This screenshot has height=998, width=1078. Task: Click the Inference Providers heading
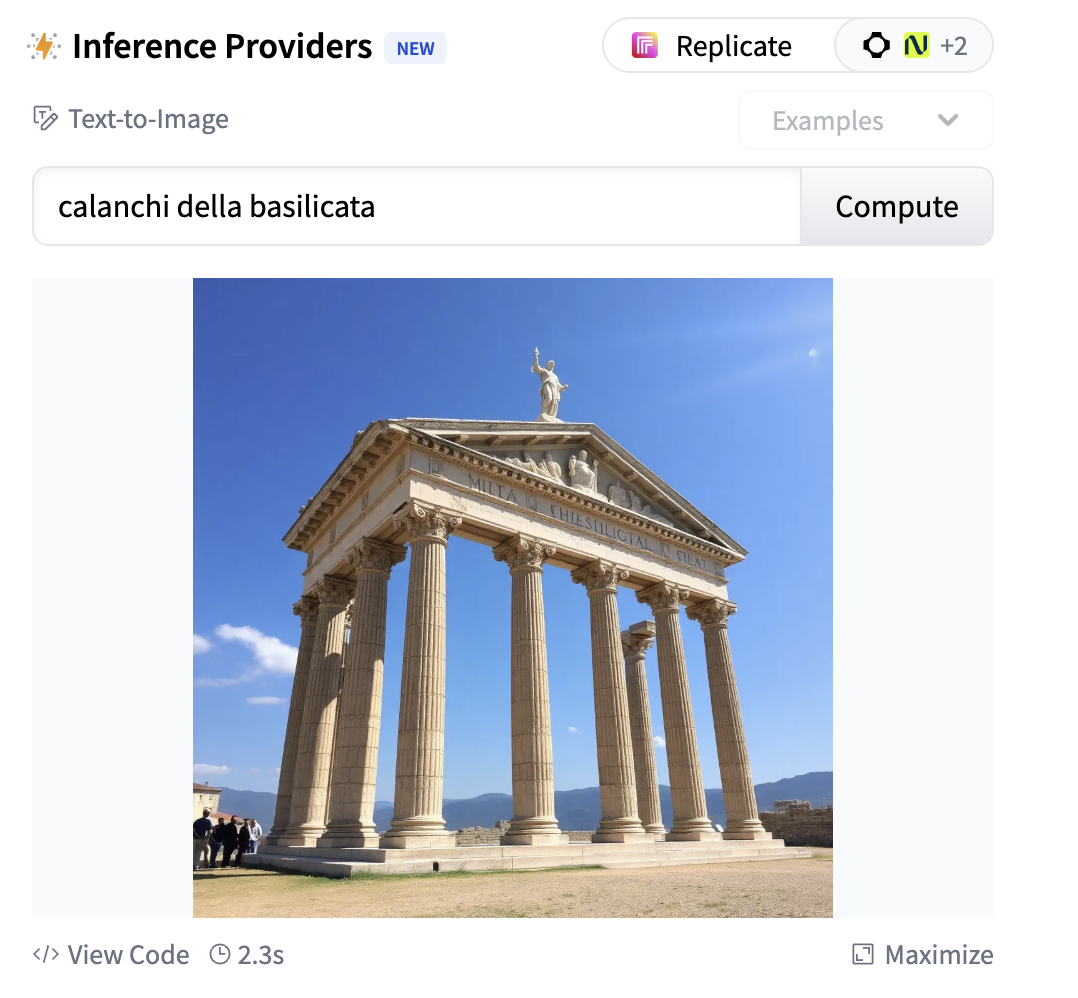click(x=221, y=47)
